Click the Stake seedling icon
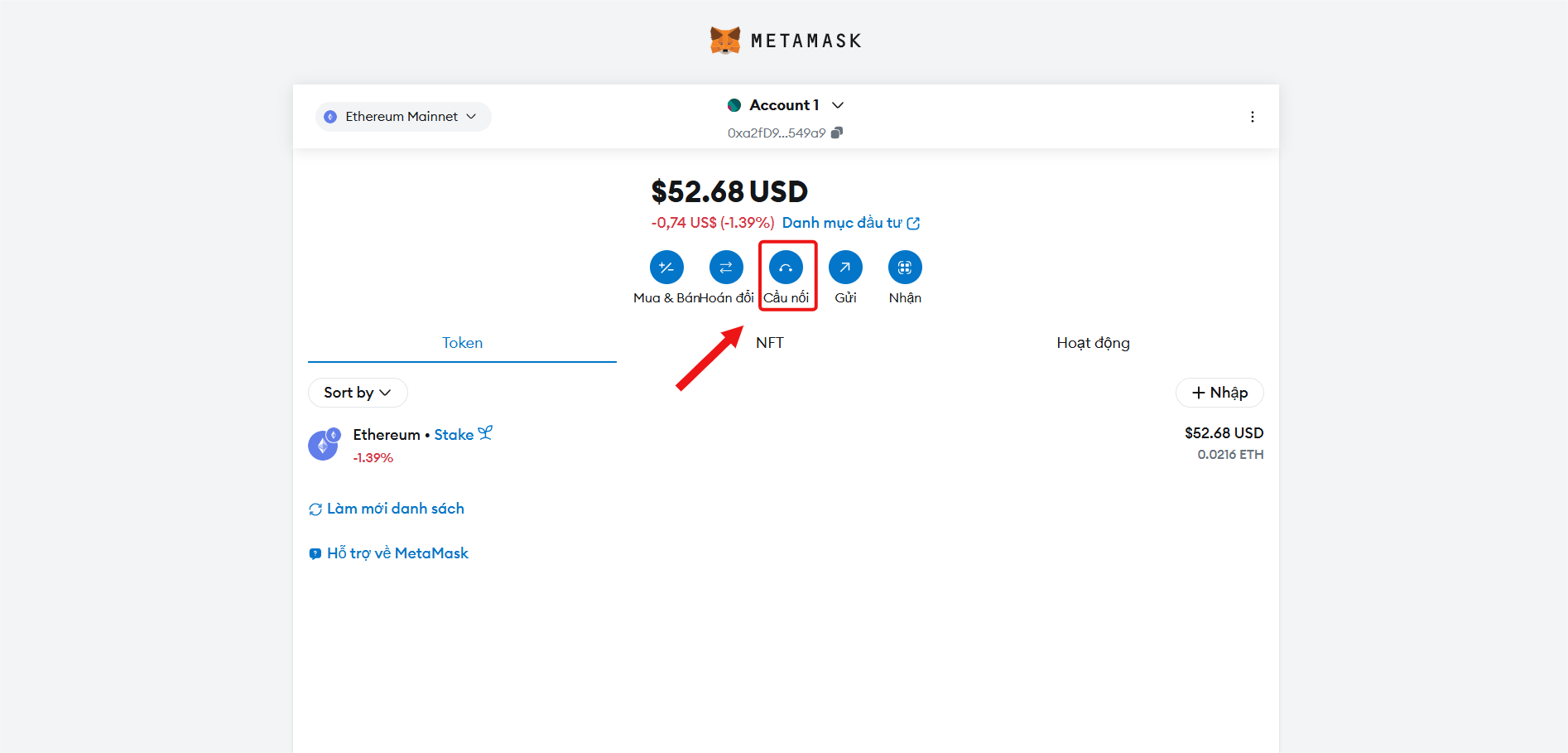The width and height of the screenshot is (1568, 753). [485, 433]
